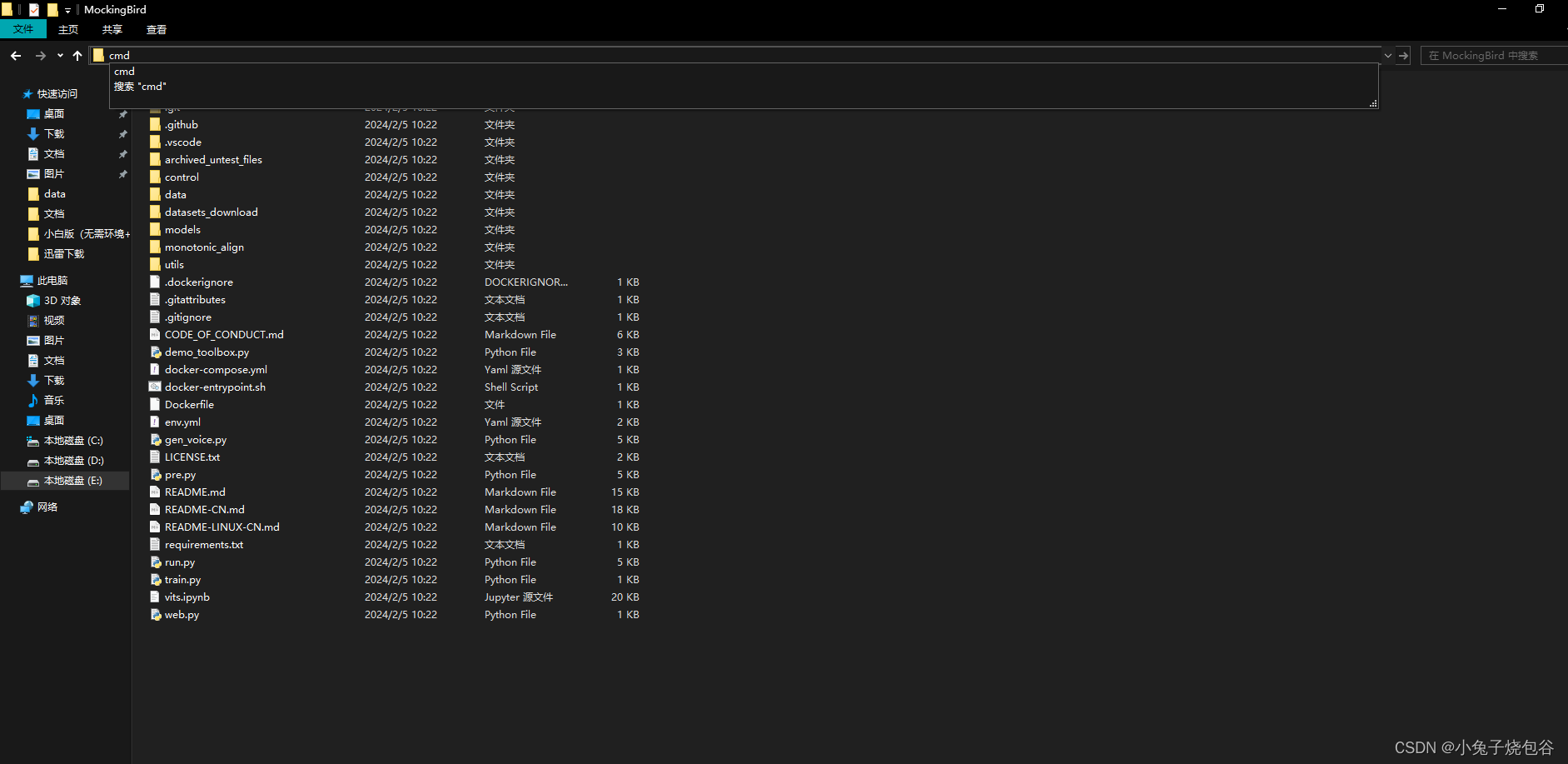Select 此电脑 in navigation pane
This screenshot has height=764, width=1568.
click(52, 281)
